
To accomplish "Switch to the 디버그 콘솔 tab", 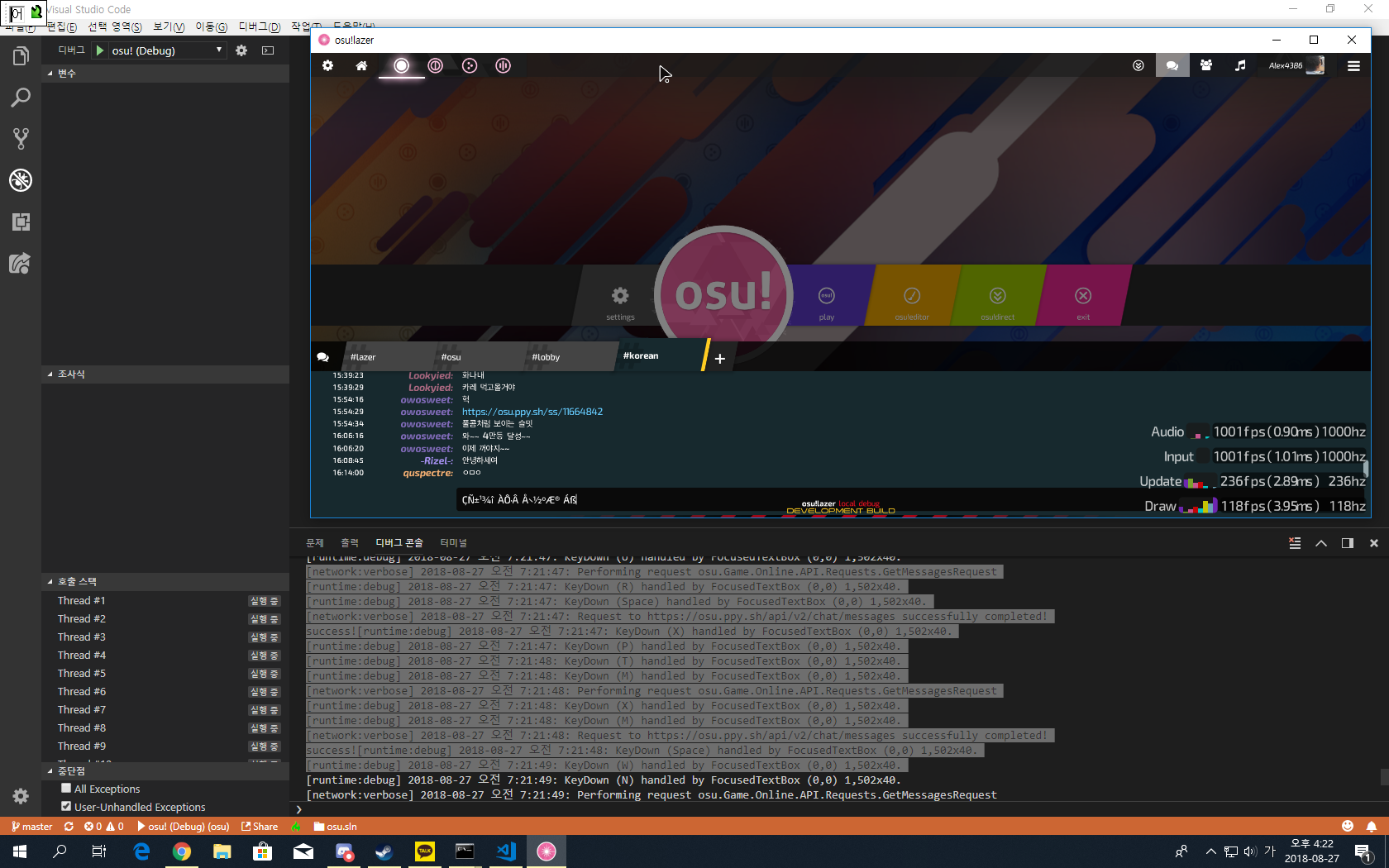I will [x=399, y=543].
